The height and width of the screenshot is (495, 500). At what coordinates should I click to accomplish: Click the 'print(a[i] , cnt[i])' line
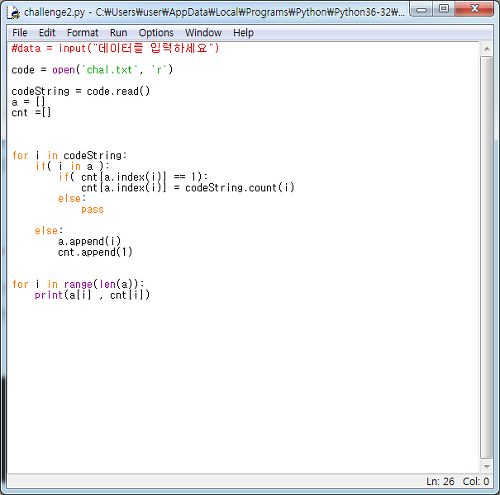click(92, 295)
